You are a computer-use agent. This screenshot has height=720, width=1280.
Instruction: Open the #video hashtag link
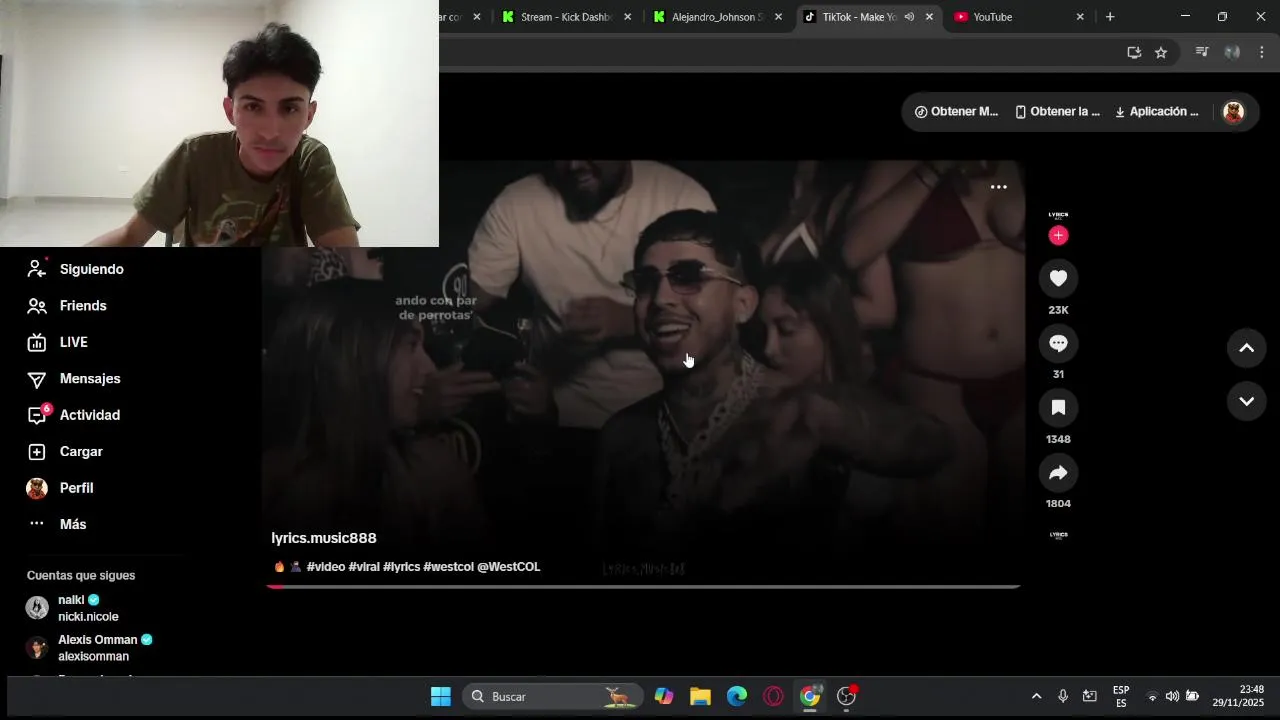(326, 567)
